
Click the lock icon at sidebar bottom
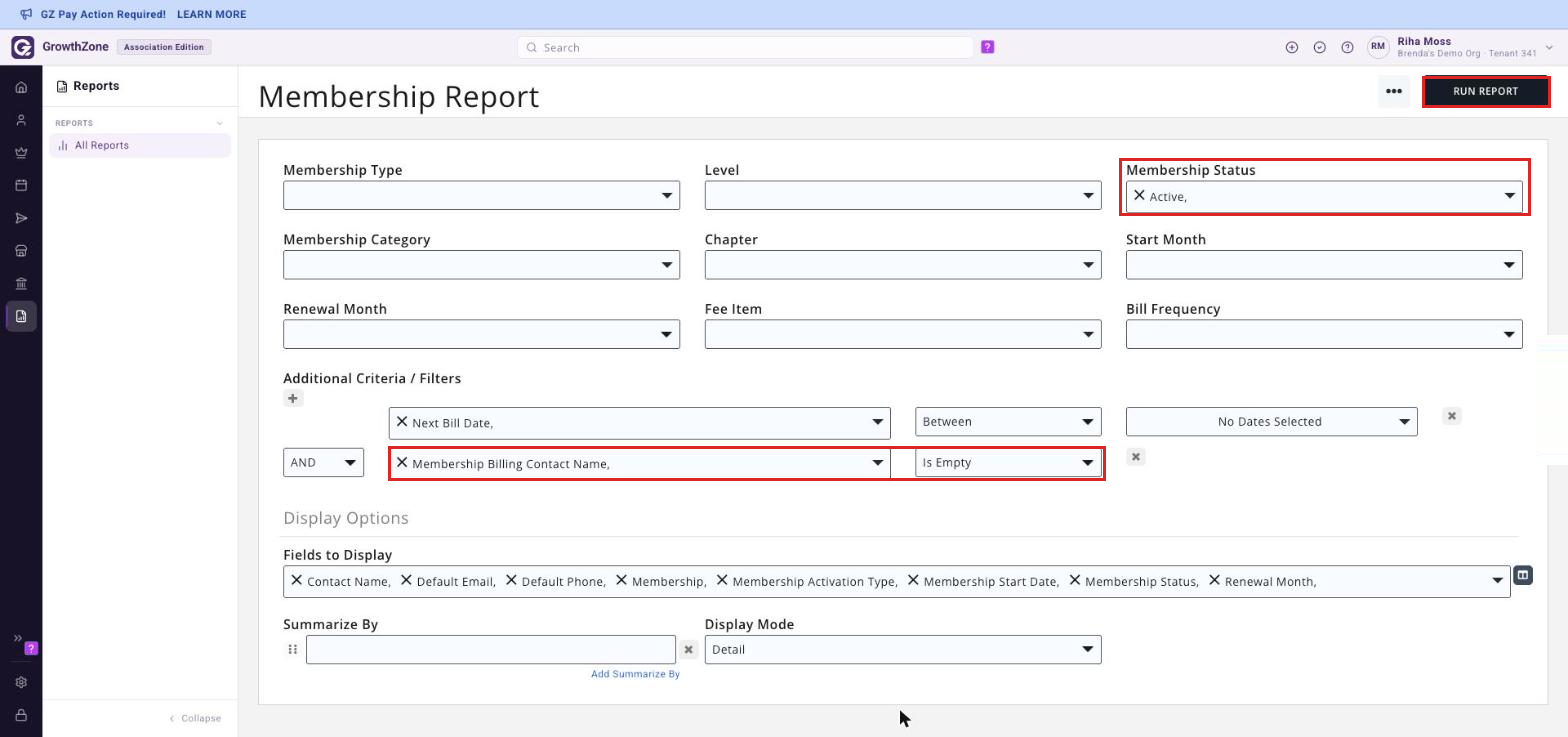[x=21, y=715]
